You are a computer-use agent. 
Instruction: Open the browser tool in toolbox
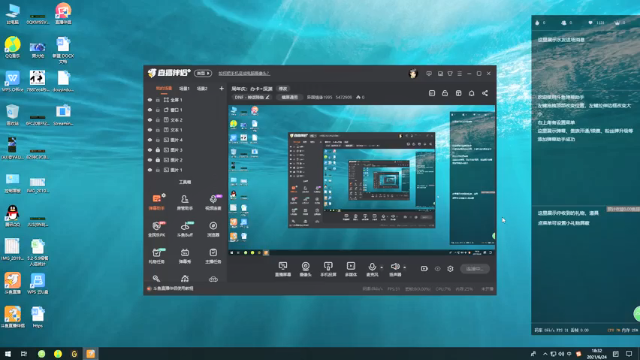(213, 229)
